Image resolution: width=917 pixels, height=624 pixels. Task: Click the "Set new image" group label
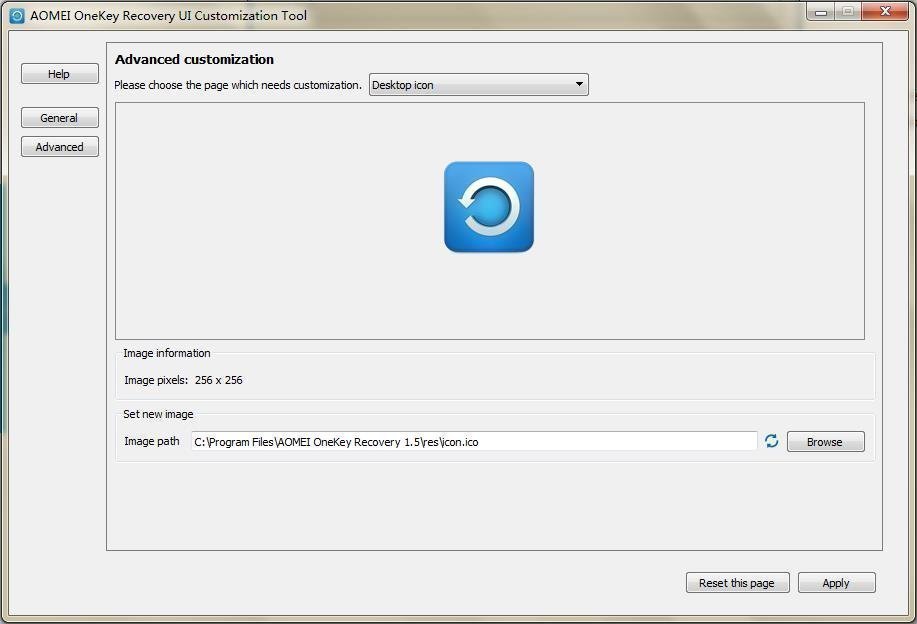point(158,414)
